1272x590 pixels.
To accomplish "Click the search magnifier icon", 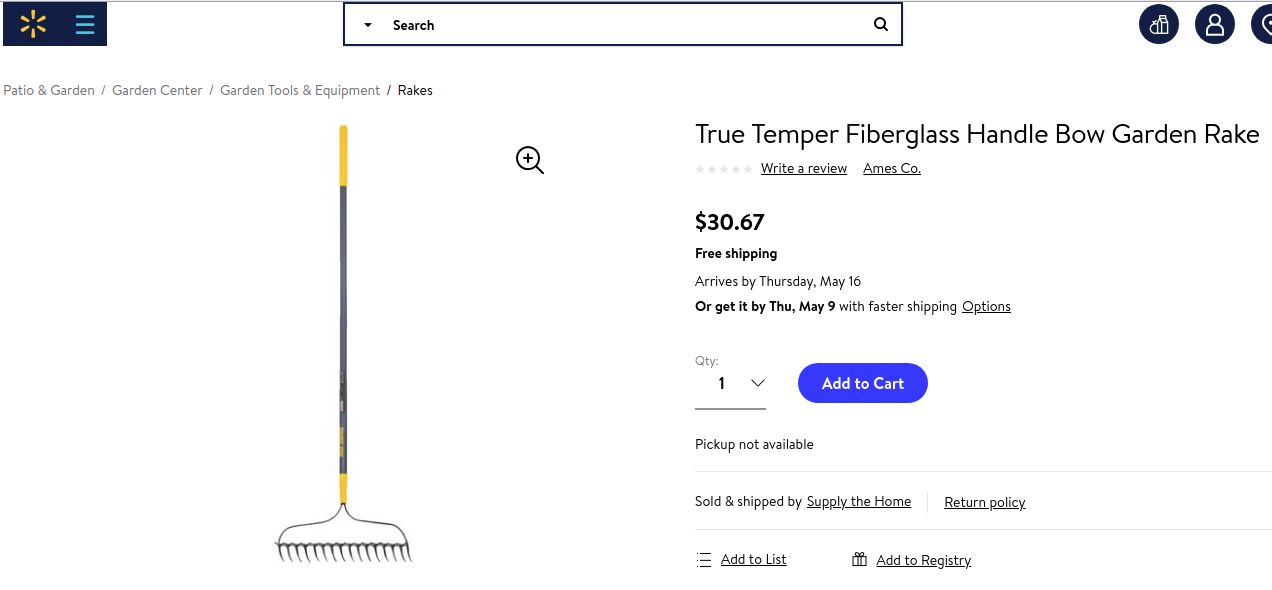I will [x=880, y=24].
